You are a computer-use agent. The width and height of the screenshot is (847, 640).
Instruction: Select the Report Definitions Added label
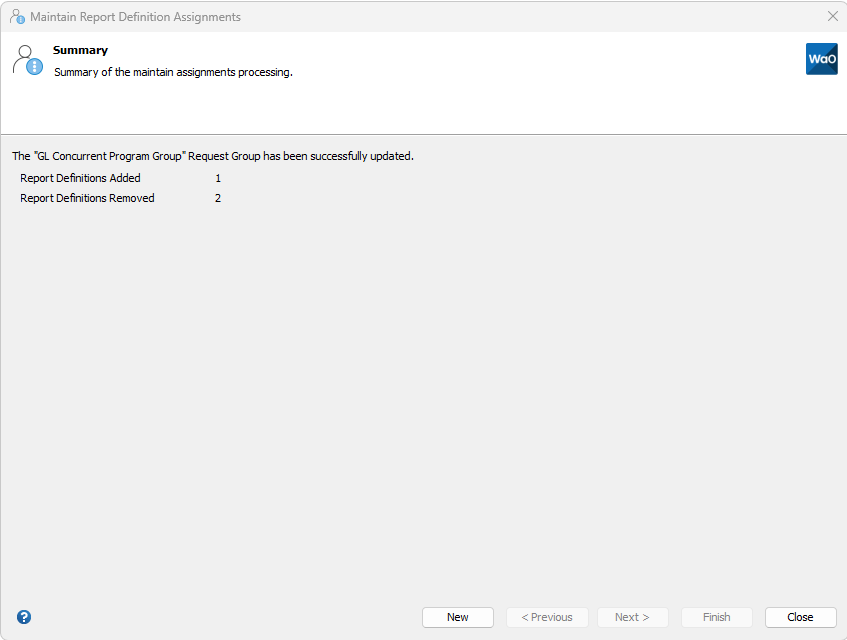point(80,178)
